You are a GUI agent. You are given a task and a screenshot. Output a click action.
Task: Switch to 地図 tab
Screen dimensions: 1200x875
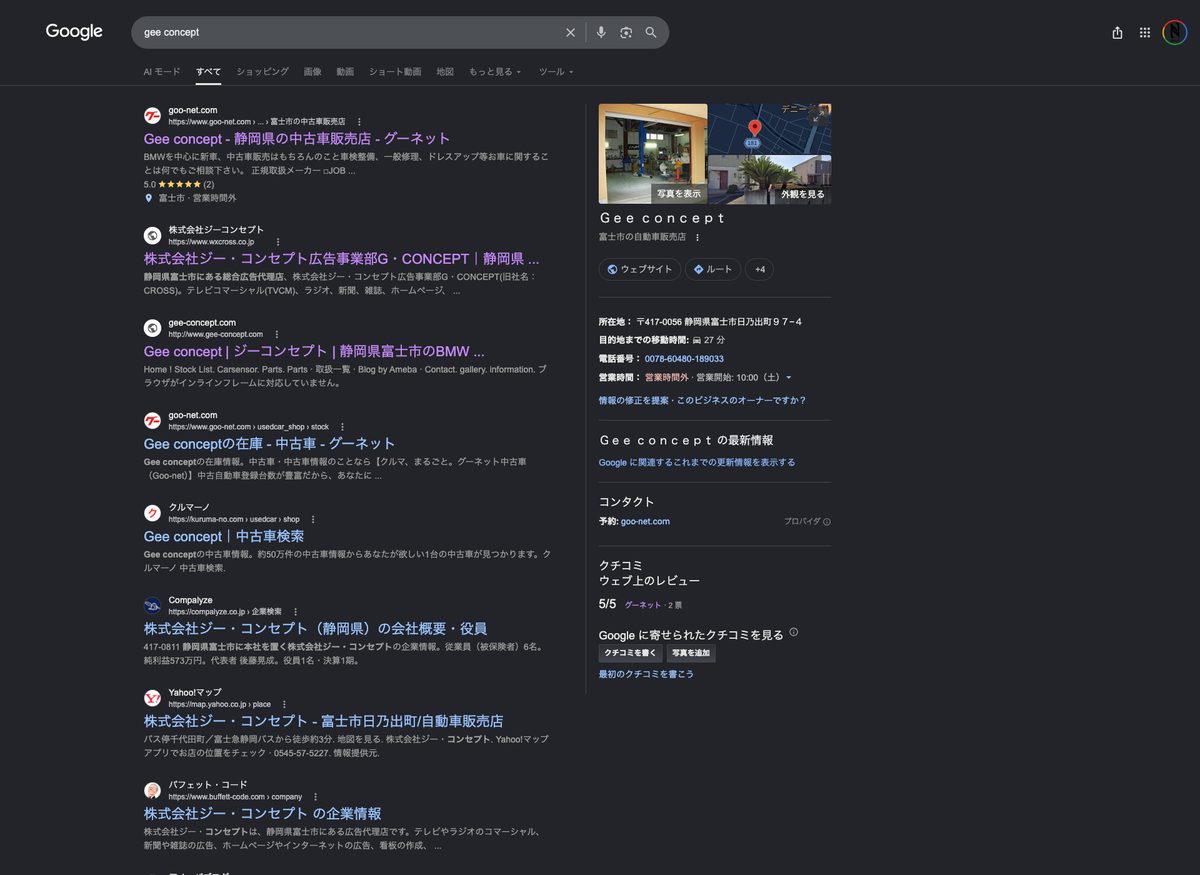(x=445, y=72)
